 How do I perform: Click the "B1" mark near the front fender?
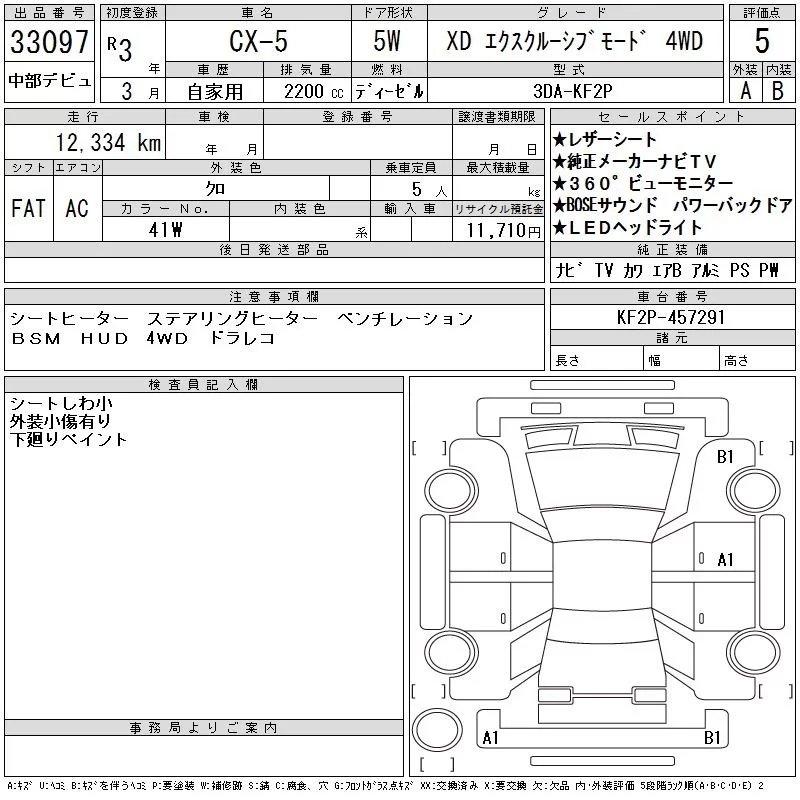(725, 457)
